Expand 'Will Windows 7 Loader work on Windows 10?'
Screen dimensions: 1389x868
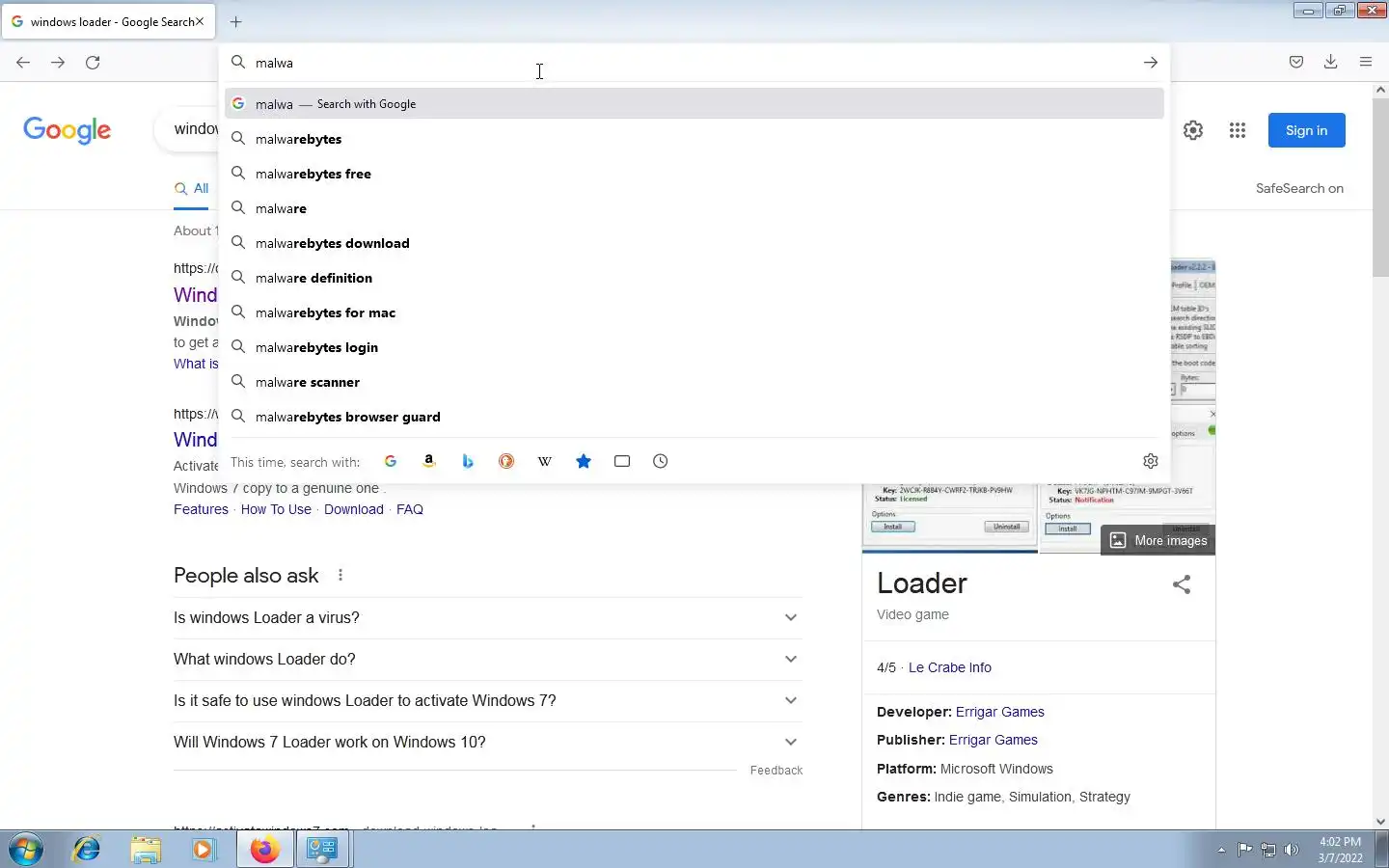coord(488,743)
